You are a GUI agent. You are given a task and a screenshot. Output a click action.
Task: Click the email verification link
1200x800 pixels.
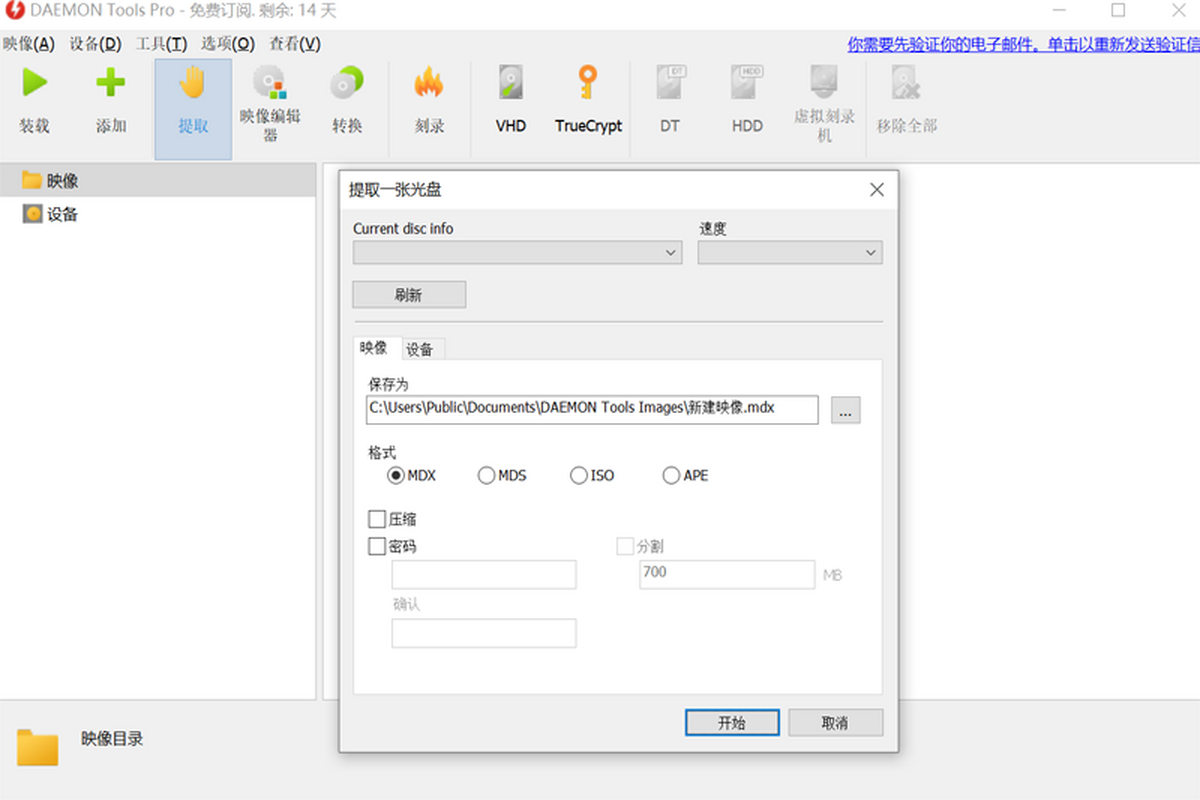click(x=1022, y=44)
